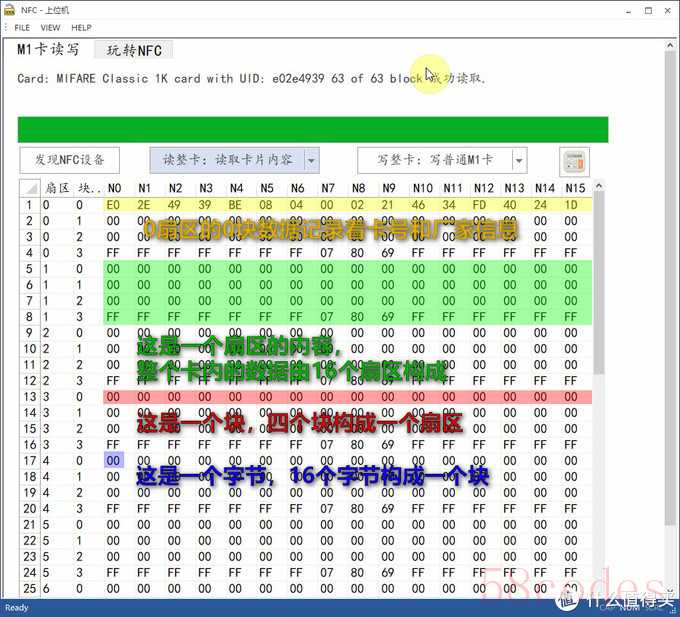Select the M1卡读写 tab

click(x=48, y=49)
